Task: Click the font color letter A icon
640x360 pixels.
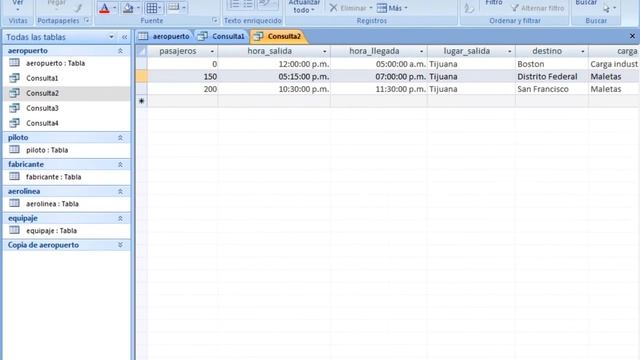Action: [x=104, y=8]
